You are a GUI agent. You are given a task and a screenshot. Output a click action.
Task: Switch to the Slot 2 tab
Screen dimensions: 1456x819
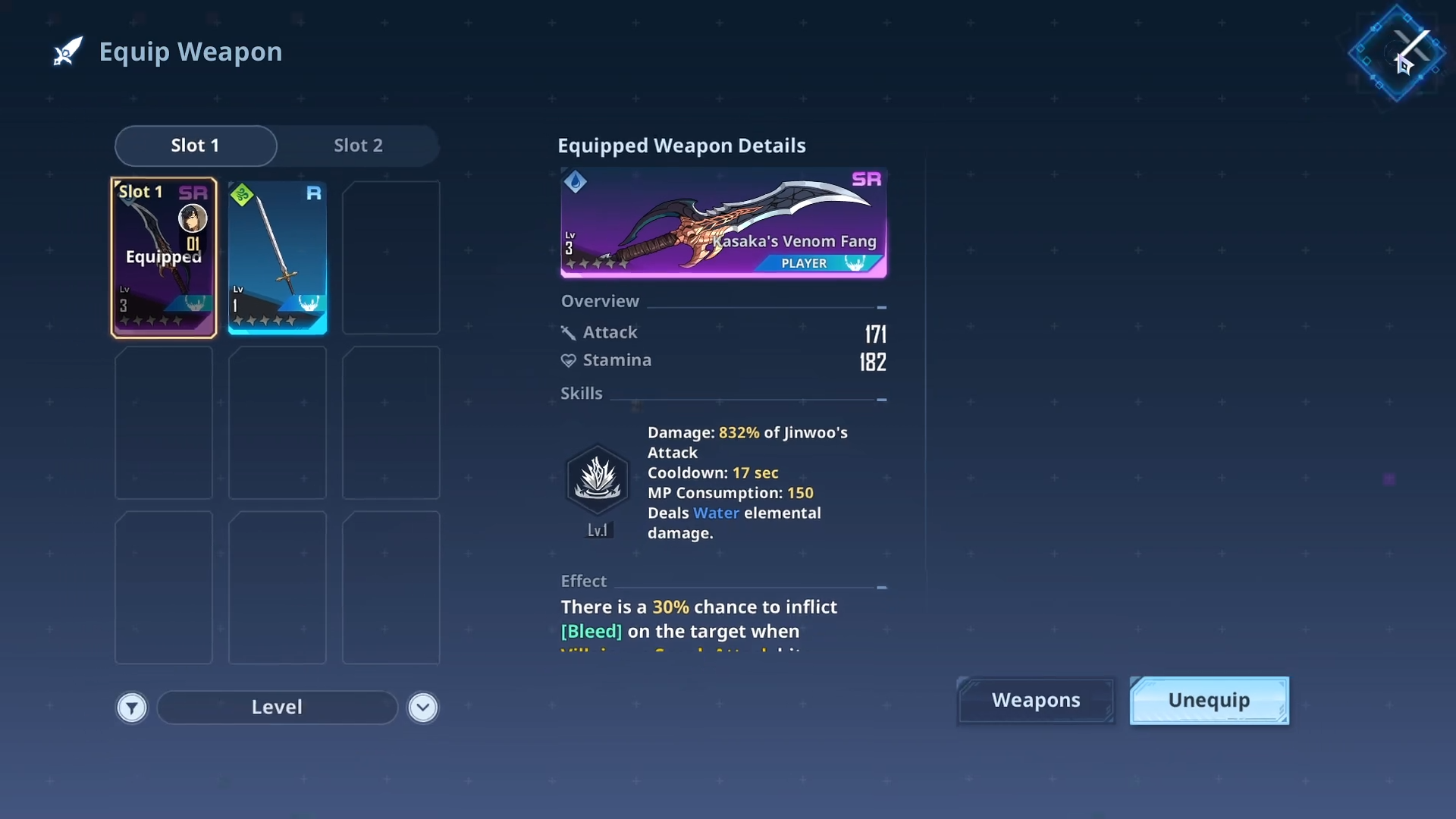[358, 146]
